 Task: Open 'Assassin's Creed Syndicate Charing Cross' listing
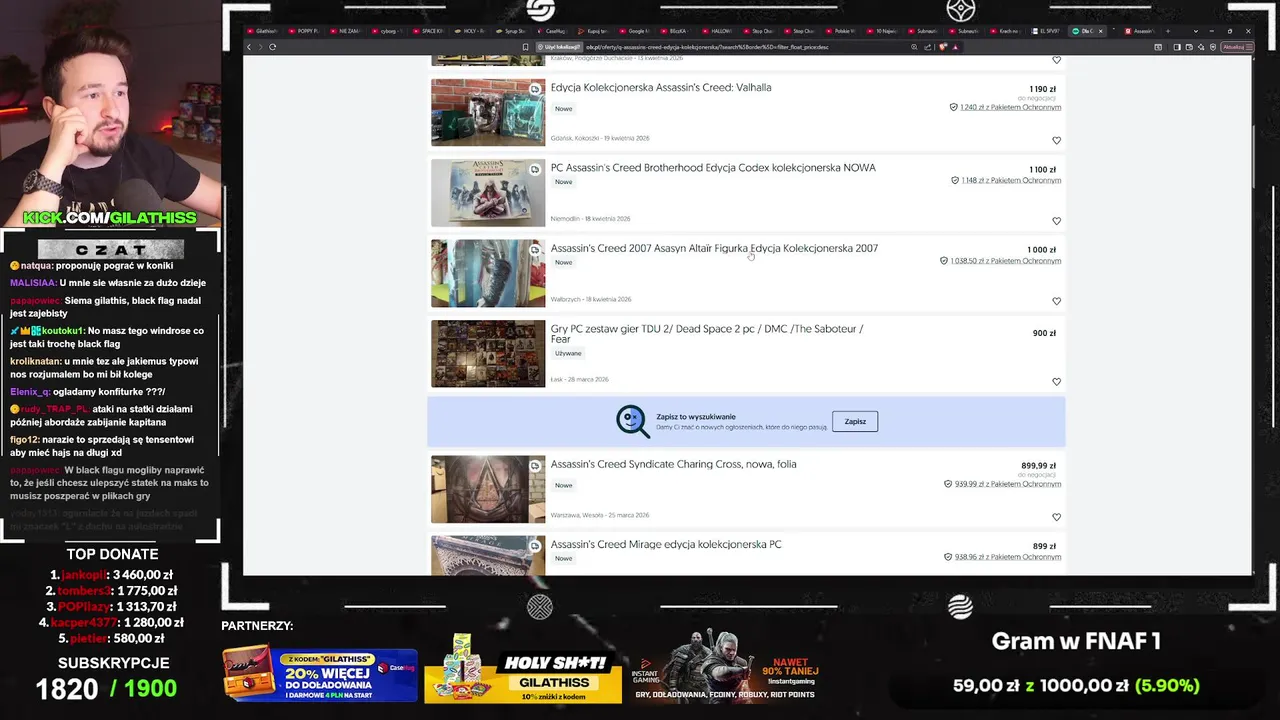click(674, 464)
